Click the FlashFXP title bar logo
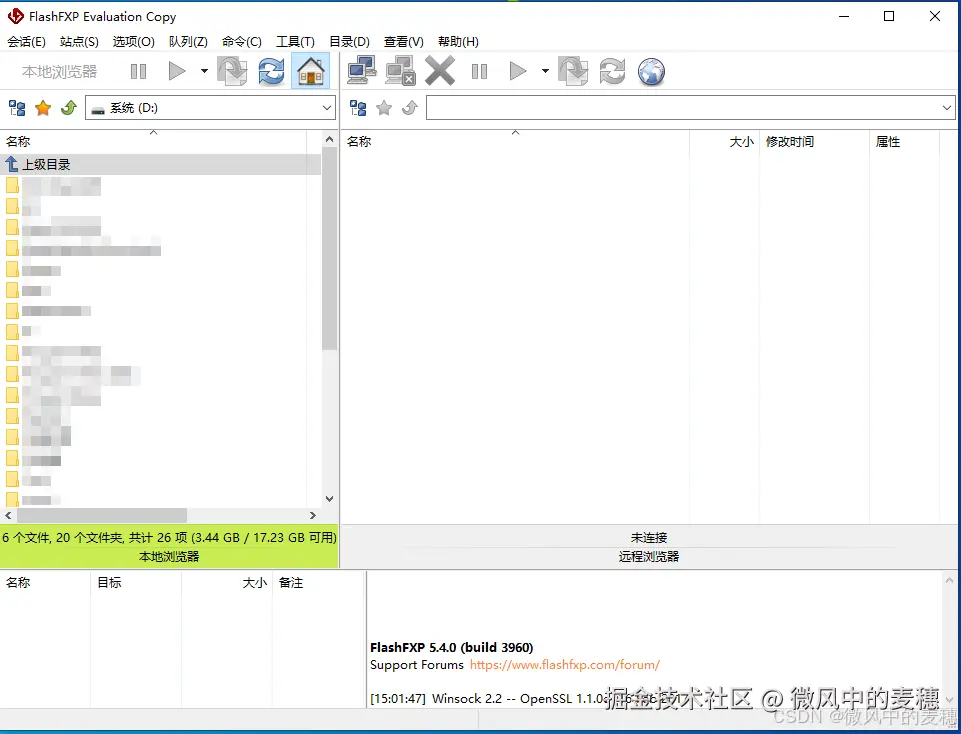This screenshot has height=734, width=961. 15,17
